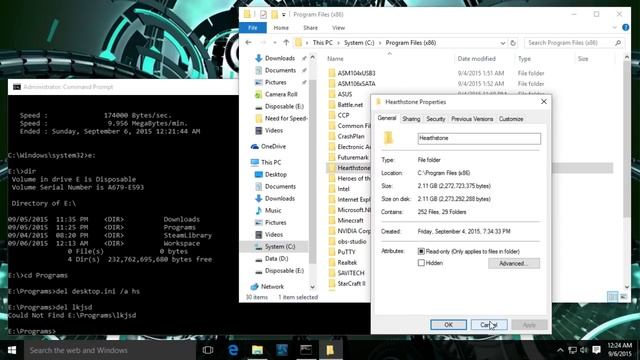The image size is (640, 360).
Task: Click breadcrumb arrow after This PC
Action: click(x=338, y=43)
